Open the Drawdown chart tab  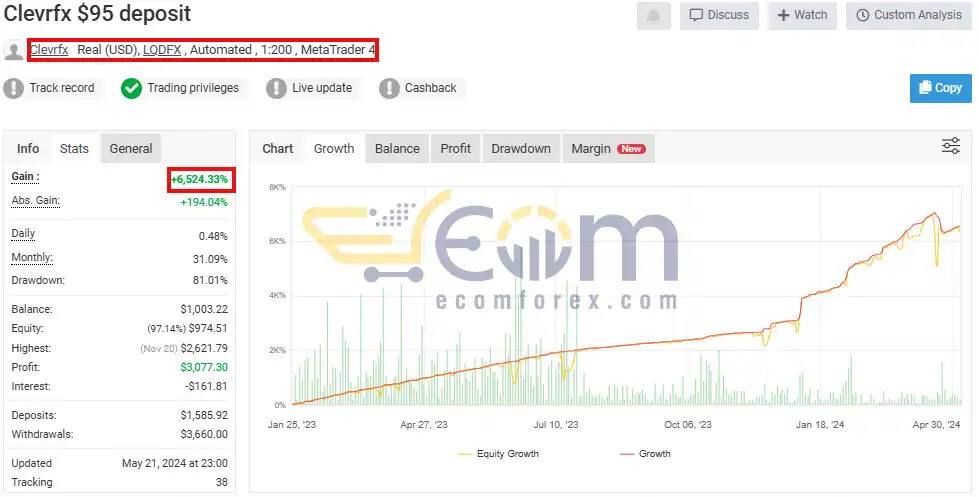click(x=521, y=149)
